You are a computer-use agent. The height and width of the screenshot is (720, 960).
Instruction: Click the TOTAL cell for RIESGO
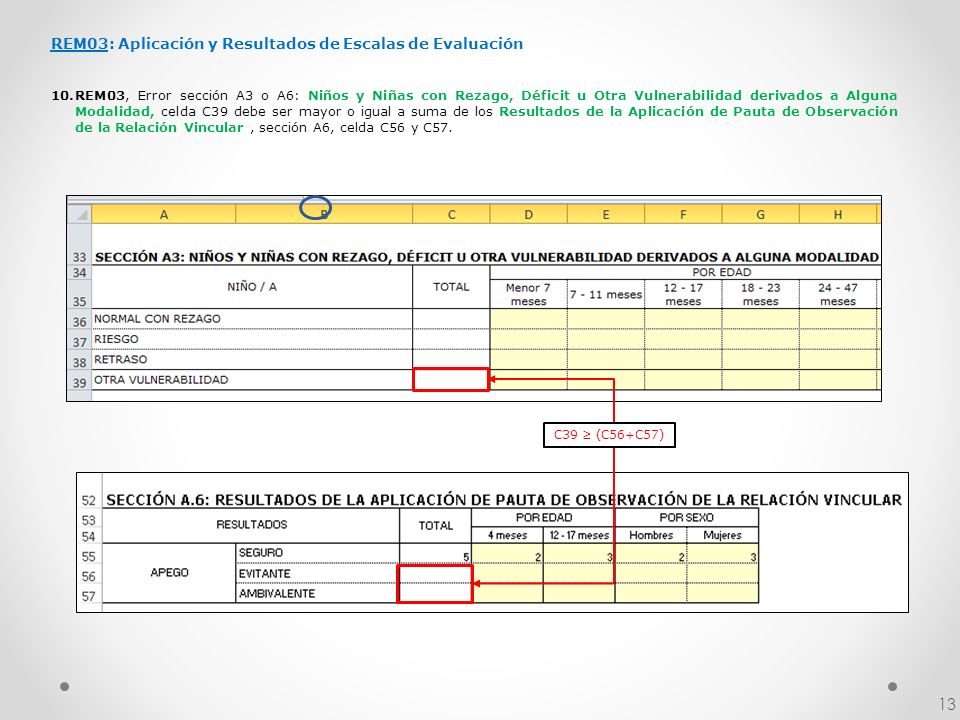point(451,339)
